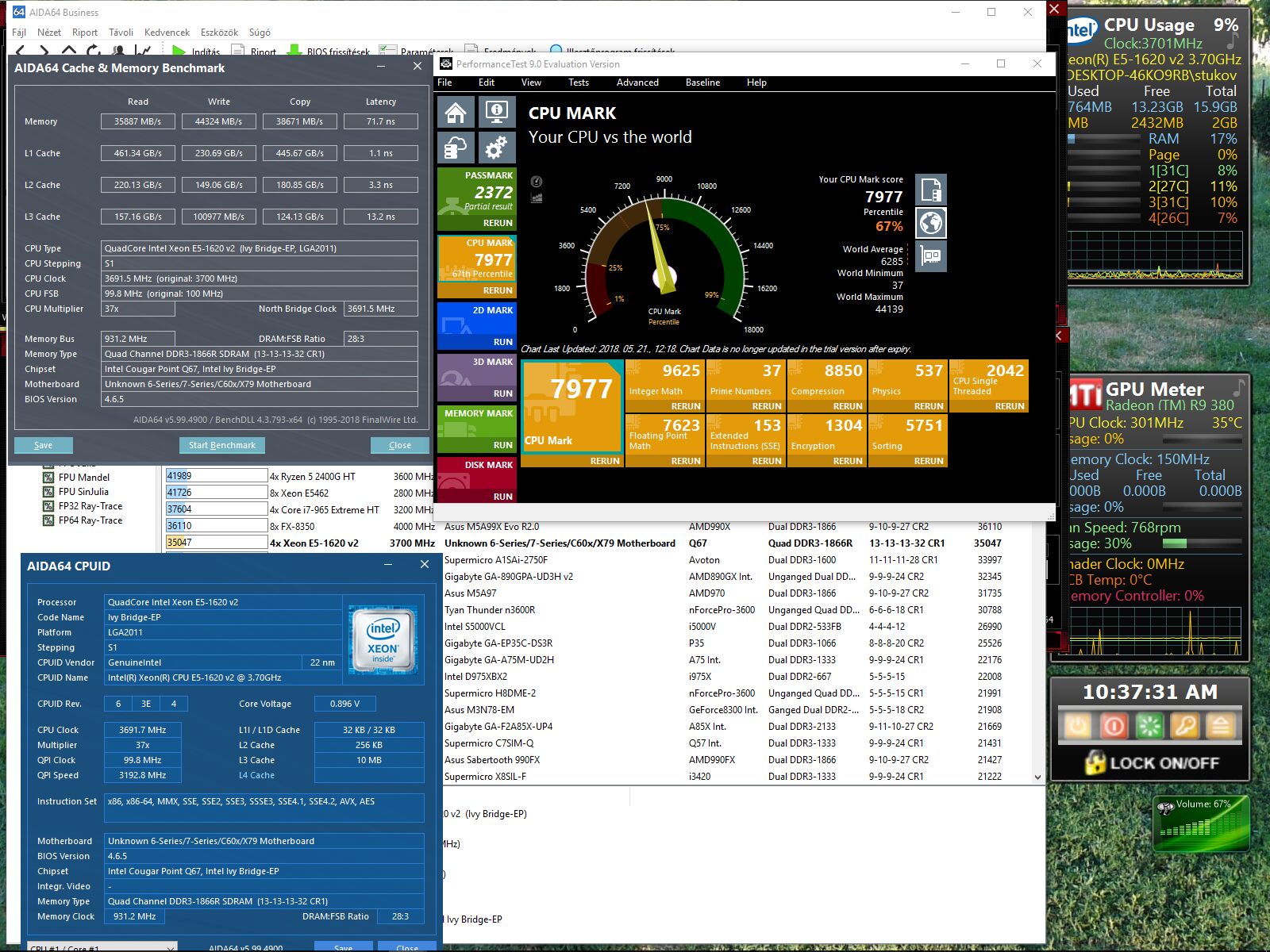This screenshot has height=952, width=1270.
Task: Click the music note on CPU Usage gadget
Action: (x=1232, y=40)
